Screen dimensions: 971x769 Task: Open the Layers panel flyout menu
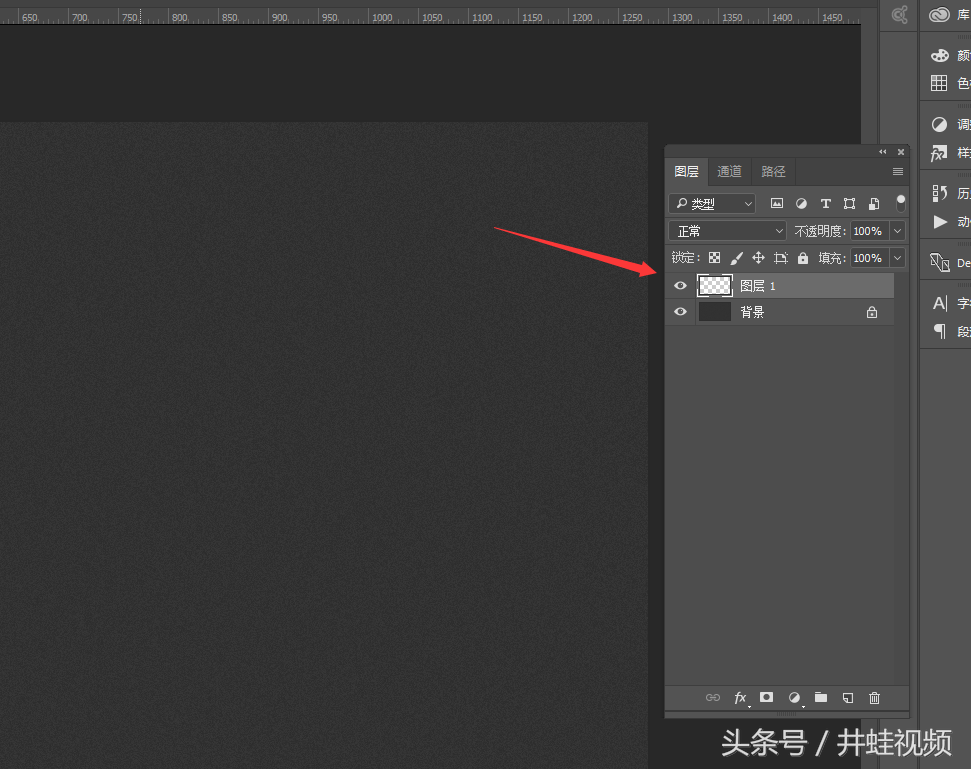(x=897, y=172)
